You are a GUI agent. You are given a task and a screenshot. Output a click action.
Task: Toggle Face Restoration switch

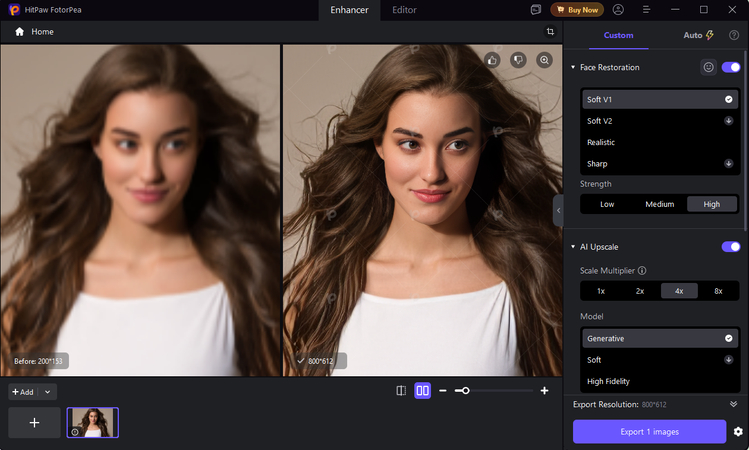731,67
